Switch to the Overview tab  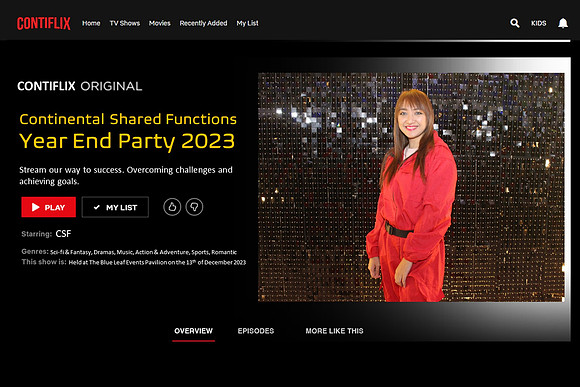193,331
